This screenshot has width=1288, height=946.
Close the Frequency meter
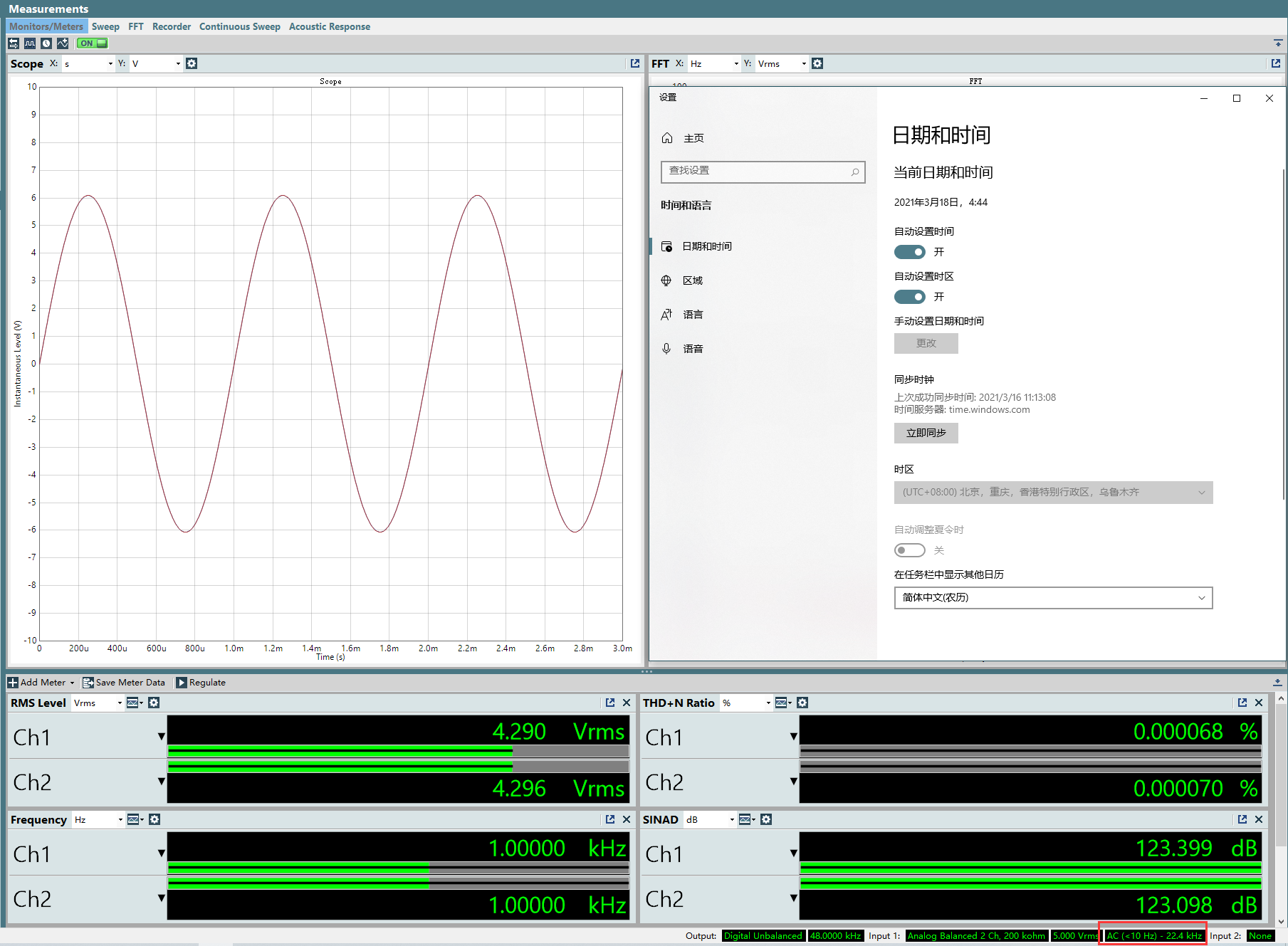627,819
